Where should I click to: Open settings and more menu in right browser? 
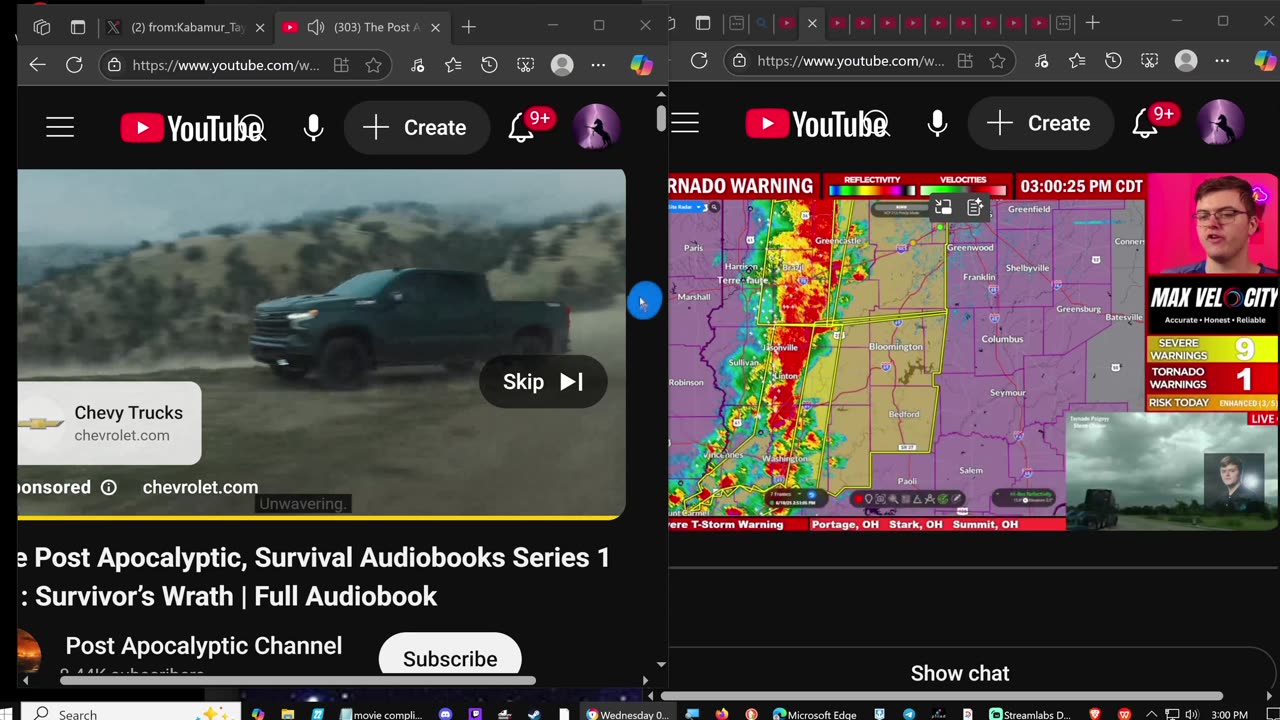click(x=1222, y=61)
